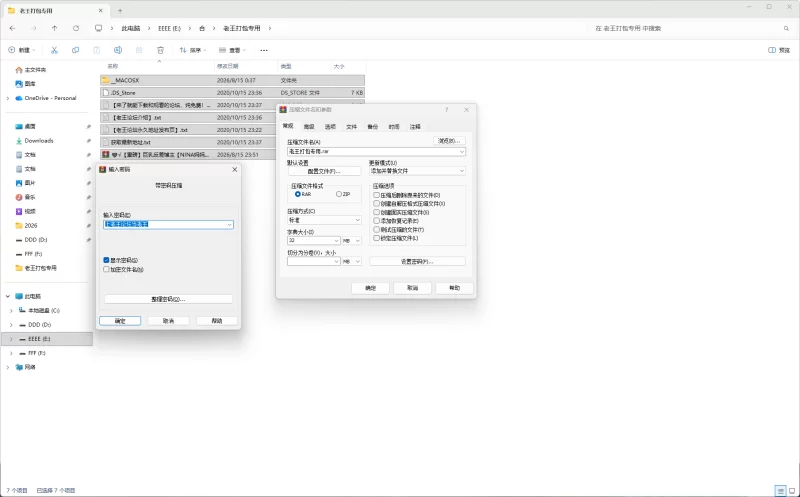Confirm password dialog with 确定

coord(120,321)
